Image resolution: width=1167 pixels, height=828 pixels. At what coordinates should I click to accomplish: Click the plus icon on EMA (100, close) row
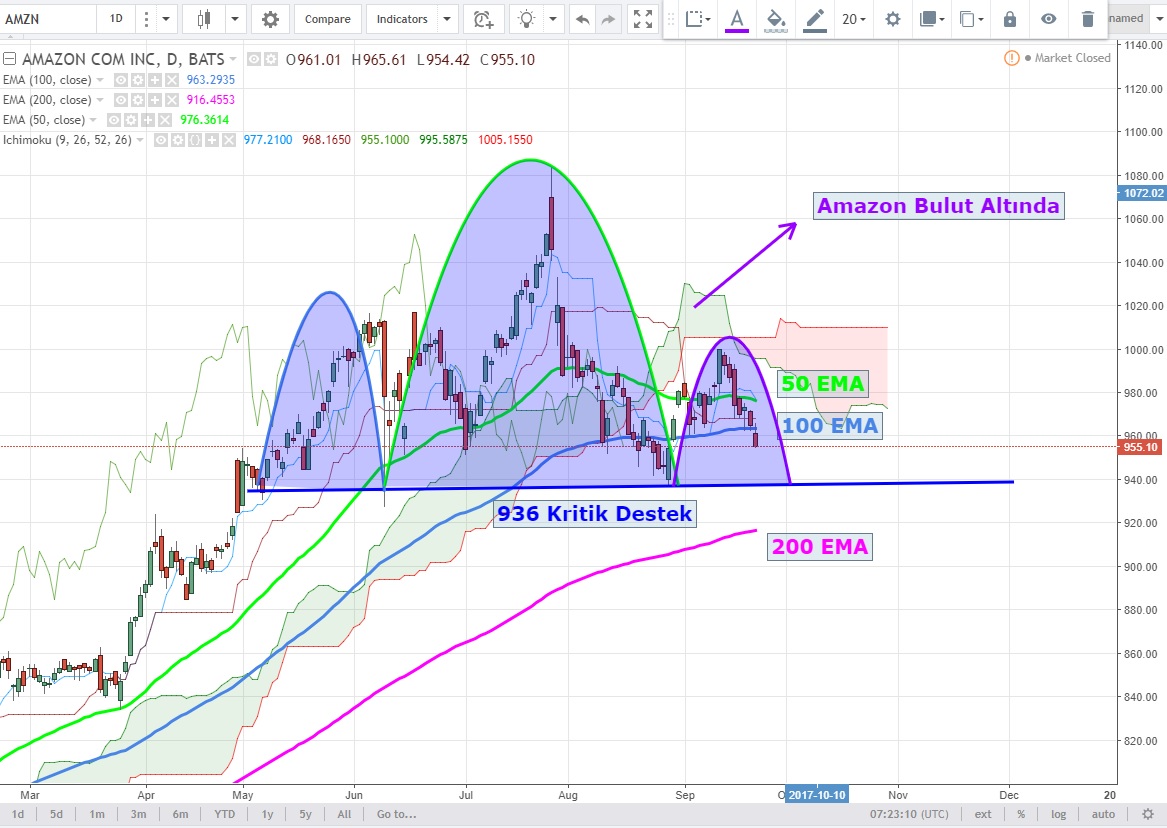(x=155, y=80)
